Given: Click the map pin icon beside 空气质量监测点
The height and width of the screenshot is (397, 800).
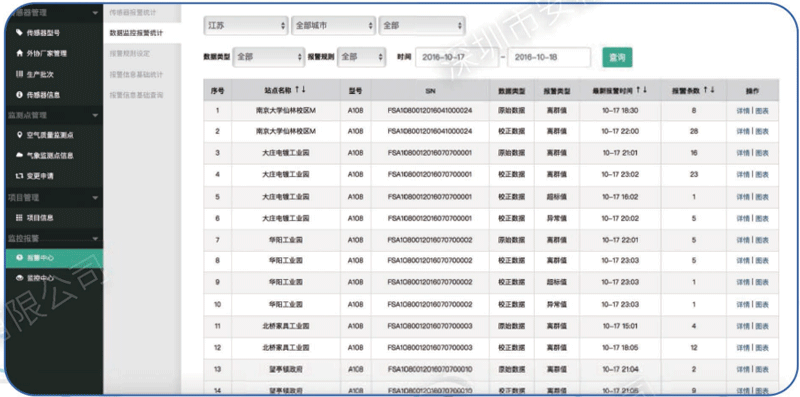Looking at the screenshot, I should tap(19, 135).
